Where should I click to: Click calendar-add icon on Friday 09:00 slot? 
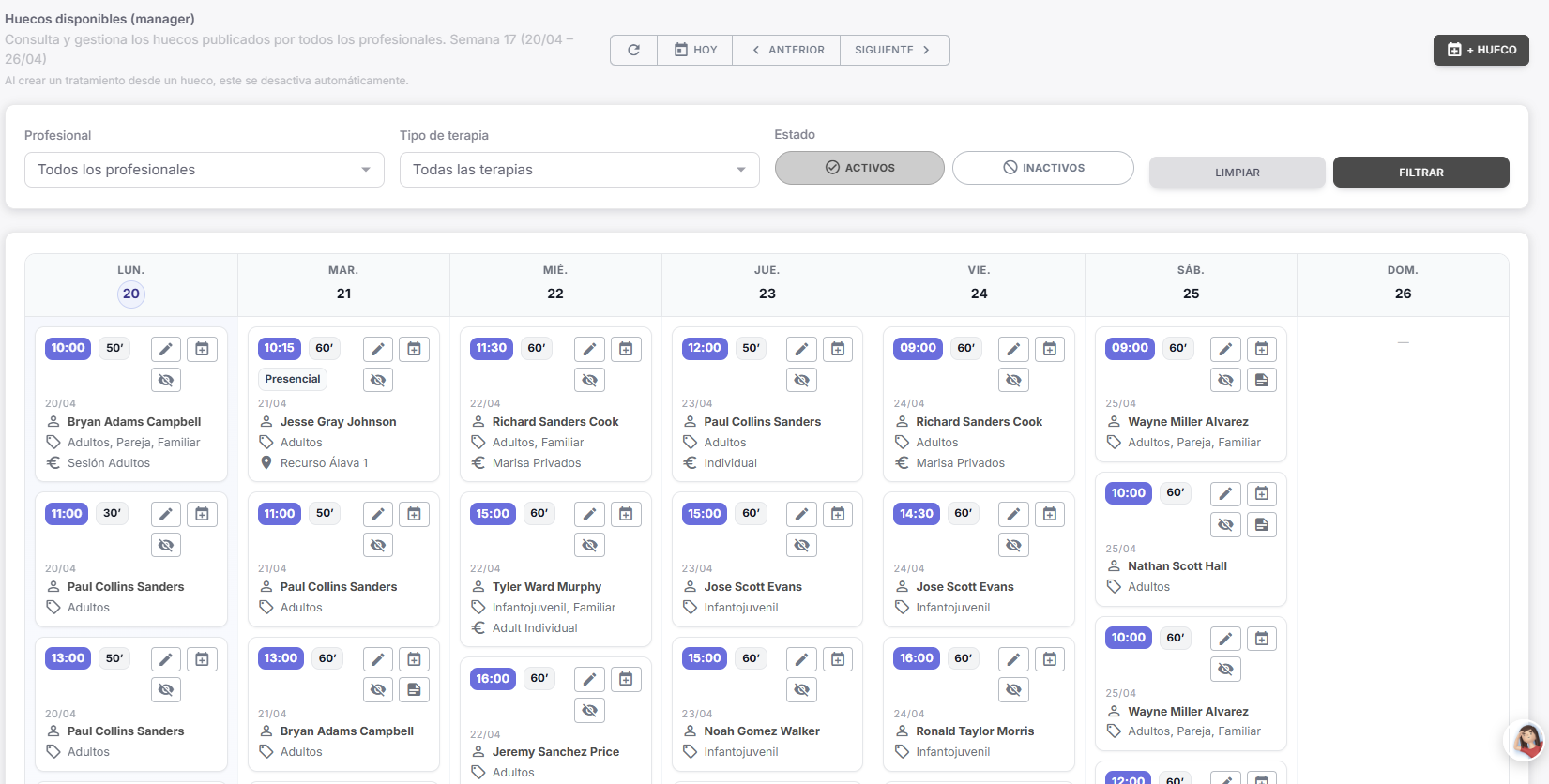pos(1050,349)
